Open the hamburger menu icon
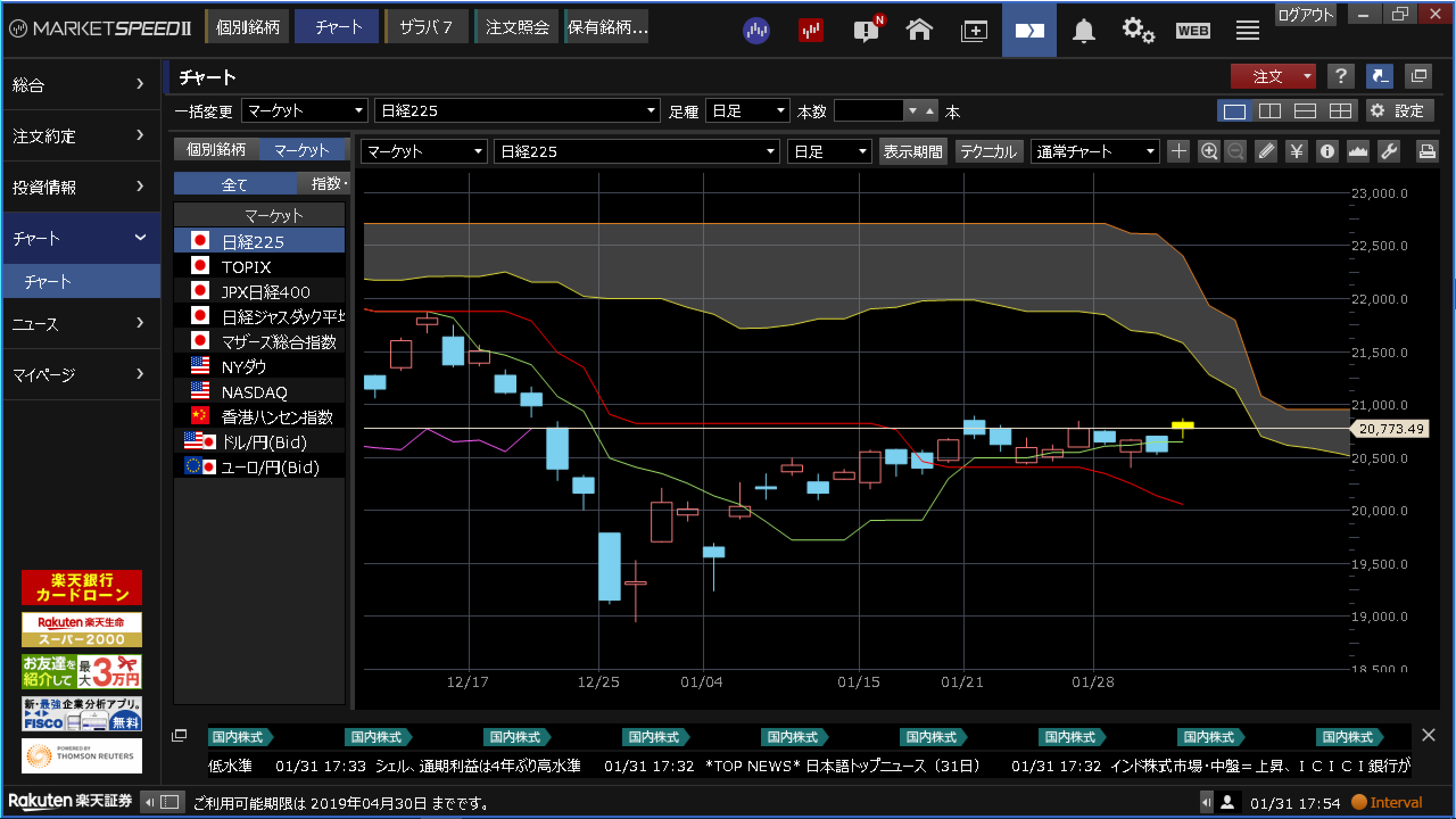 [1247, 30]
